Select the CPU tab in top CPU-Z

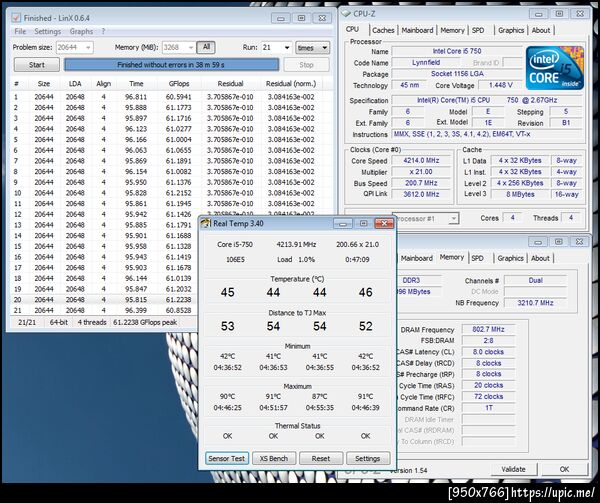pos(352,29)
